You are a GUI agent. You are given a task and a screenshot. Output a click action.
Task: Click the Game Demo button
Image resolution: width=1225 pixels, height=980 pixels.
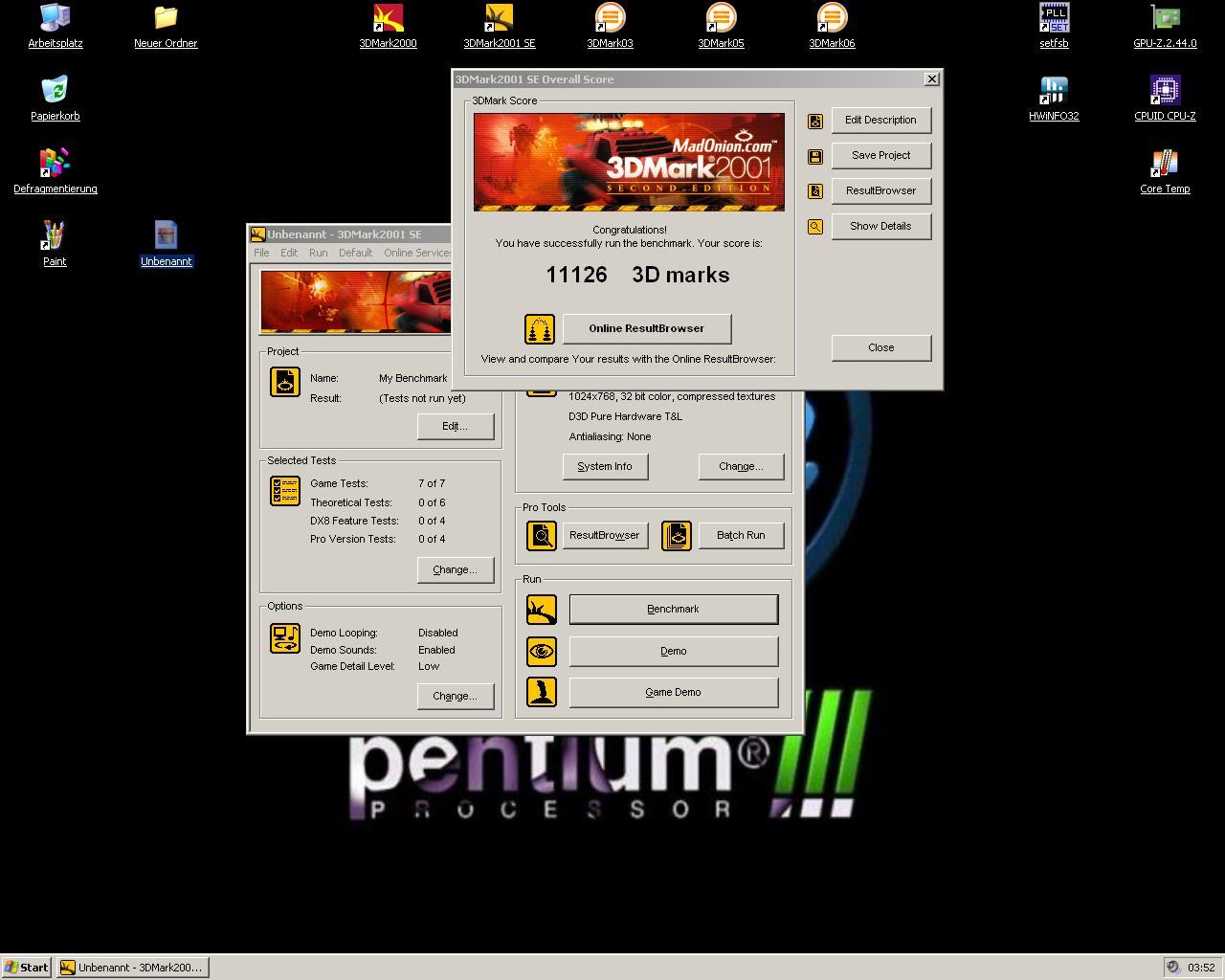point(674,693)
